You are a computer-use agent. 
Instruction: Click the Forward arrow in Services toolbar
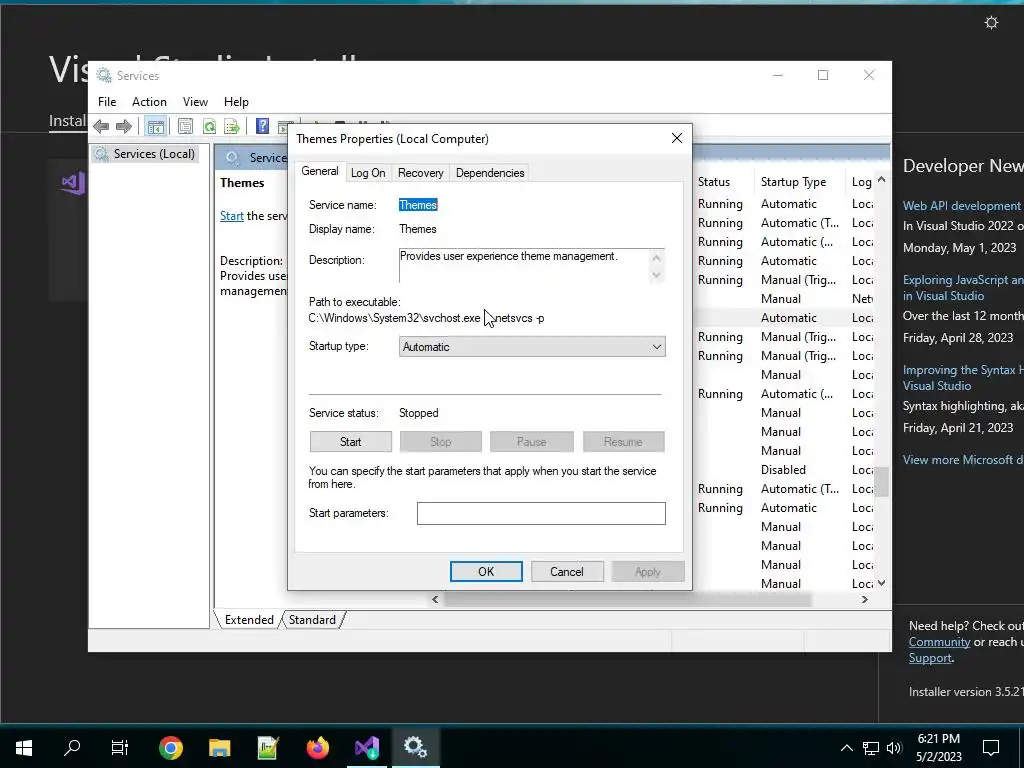click(123, 126)
